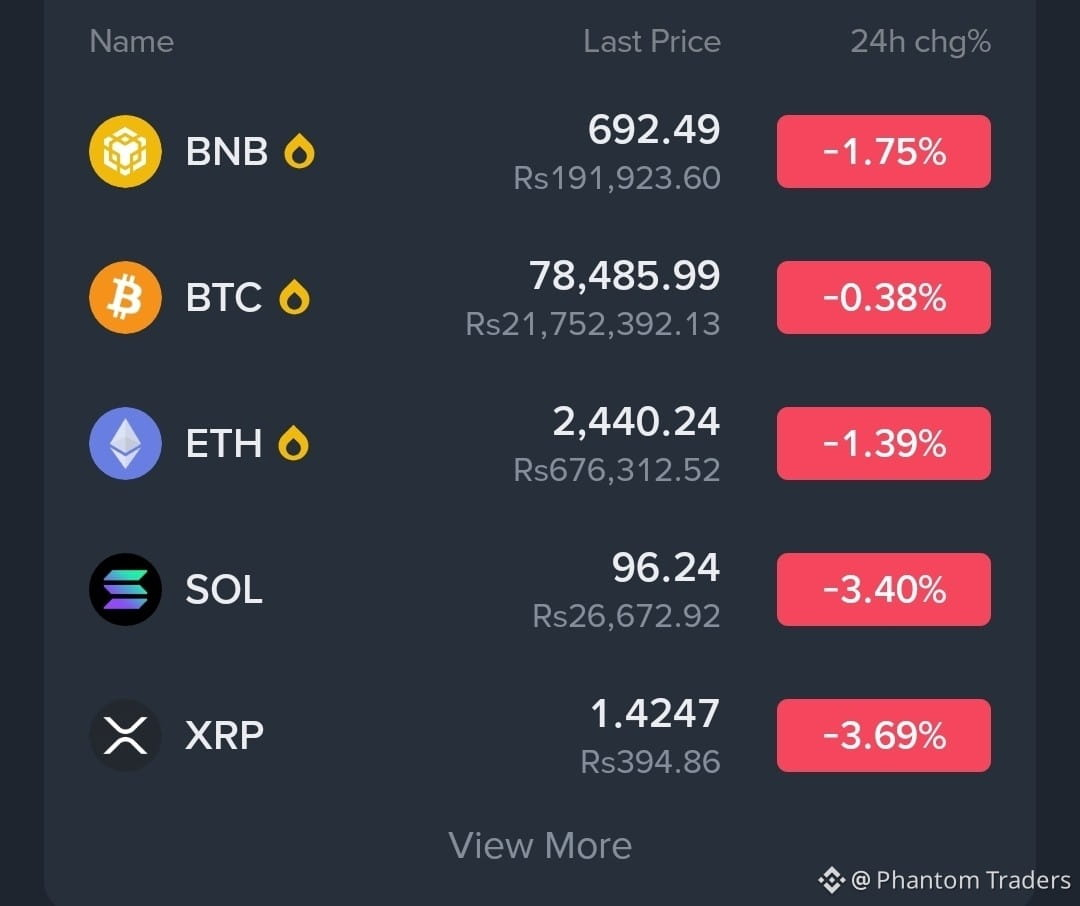1080x906 pixels.
Task: Open View More link
Action: point(540,845)
